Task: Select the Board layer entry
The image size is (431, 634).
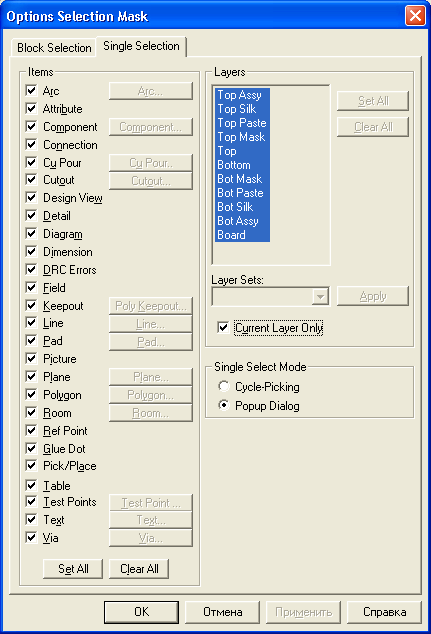Action: click(x=242, y=235)
